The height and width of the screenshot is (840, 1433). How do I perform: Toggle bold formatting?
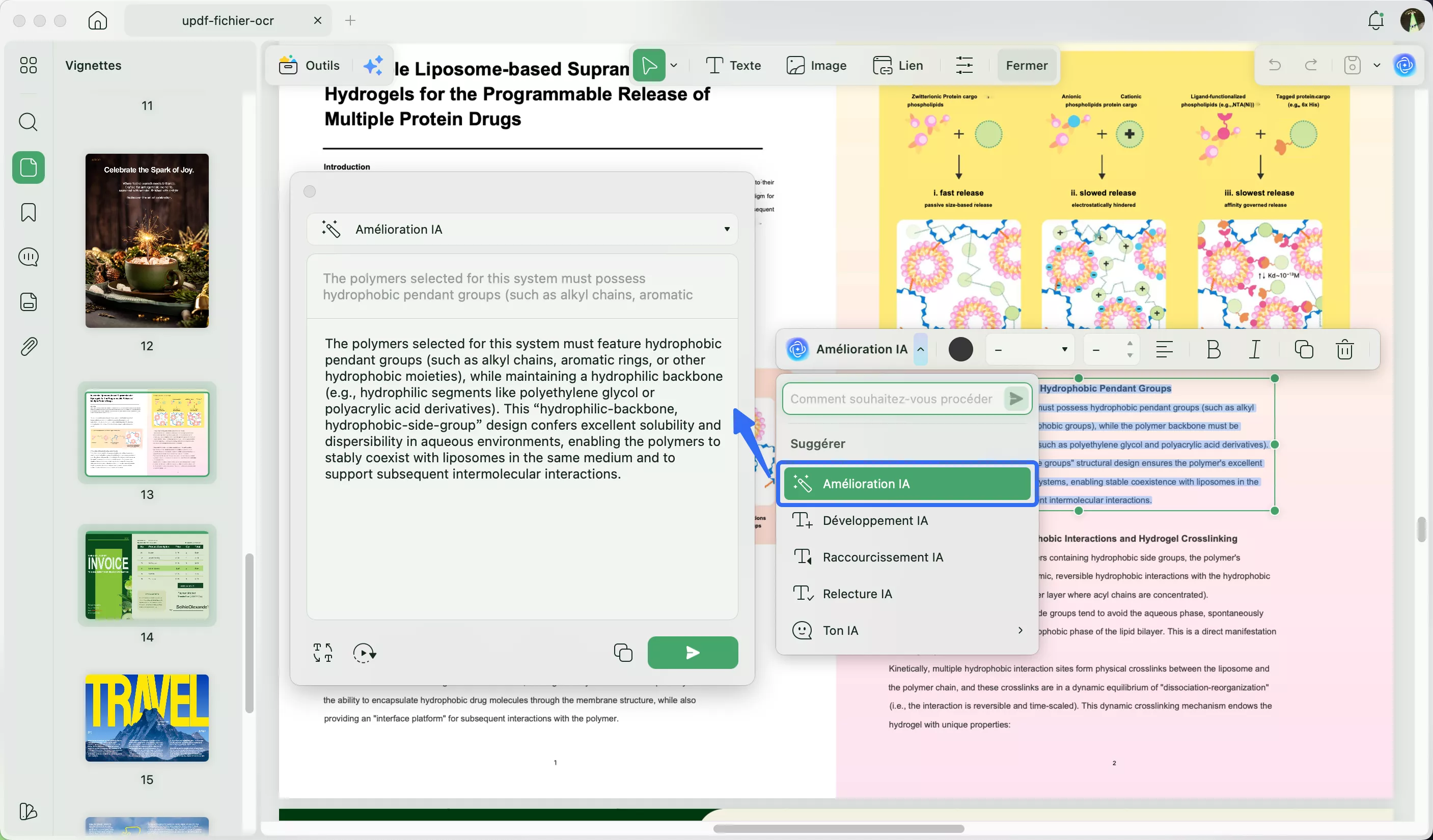tap(1213, 350)
